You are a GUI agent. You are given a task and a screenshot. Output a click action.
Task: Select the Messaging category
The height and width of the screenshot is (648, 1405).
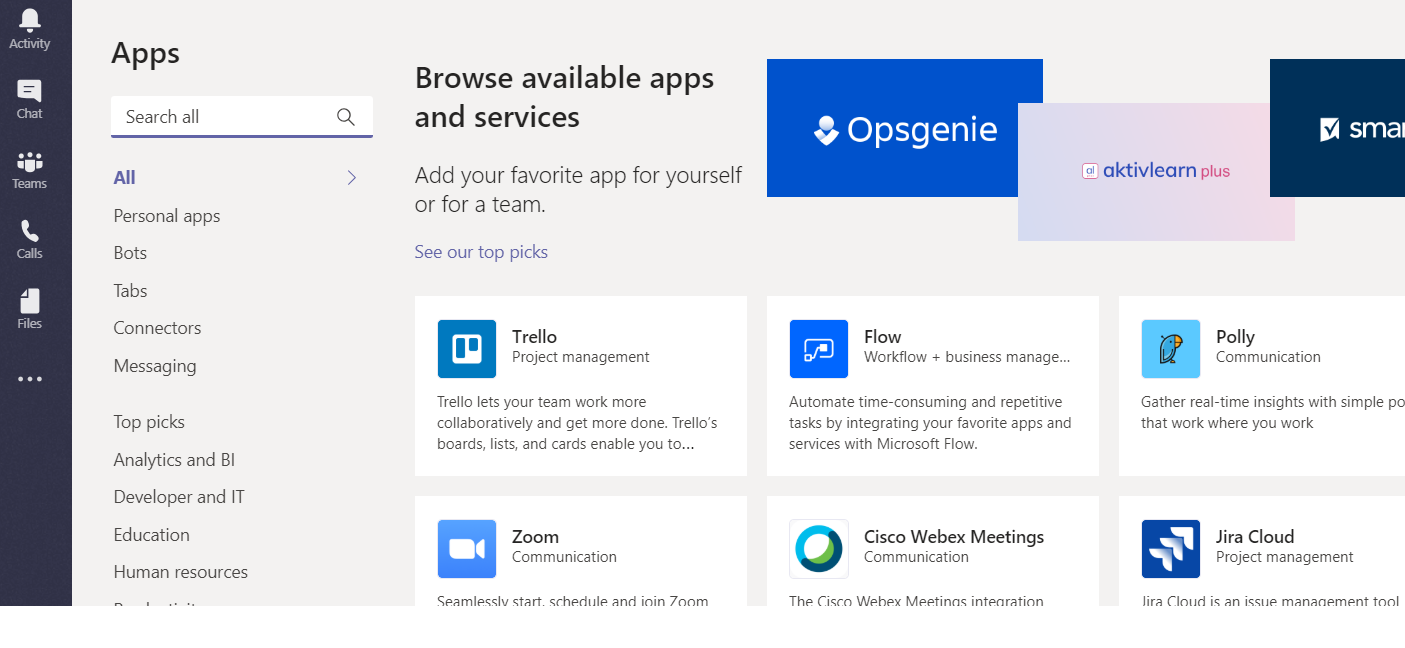(x=155, y=366)
